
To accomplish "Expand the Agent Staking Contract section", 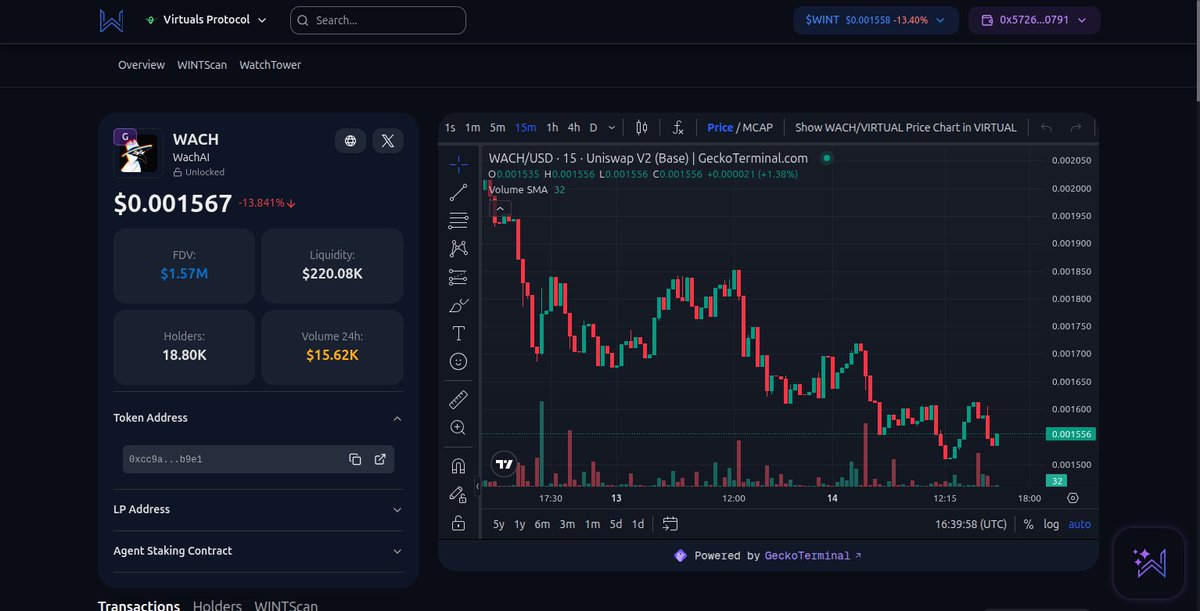I will [x=258, y=551].
